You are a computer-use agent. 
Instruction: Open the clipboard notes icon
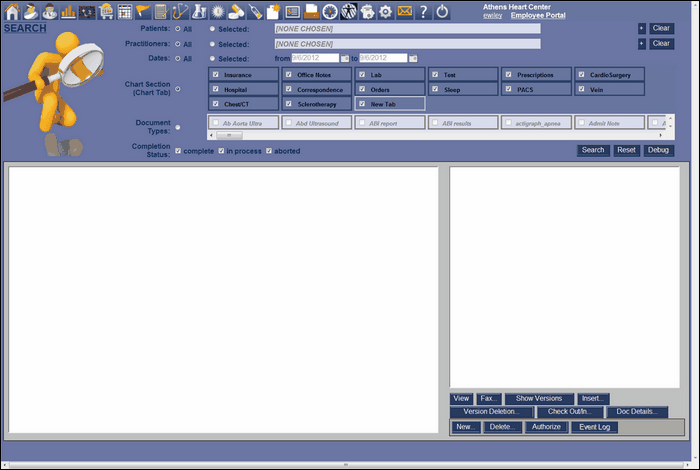click(x=161, y=12)
